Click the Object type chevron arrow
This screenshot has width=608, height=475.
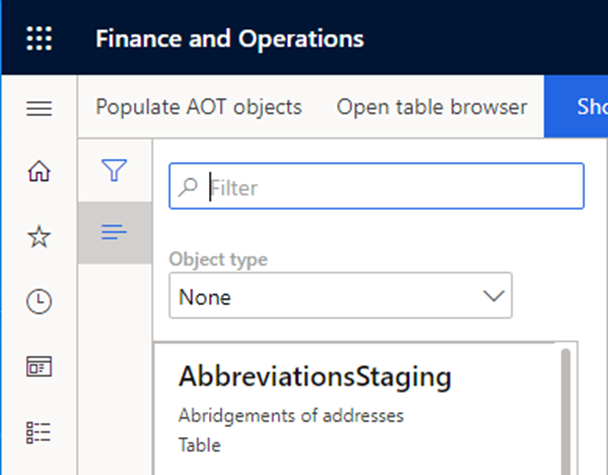pos(494,296)
